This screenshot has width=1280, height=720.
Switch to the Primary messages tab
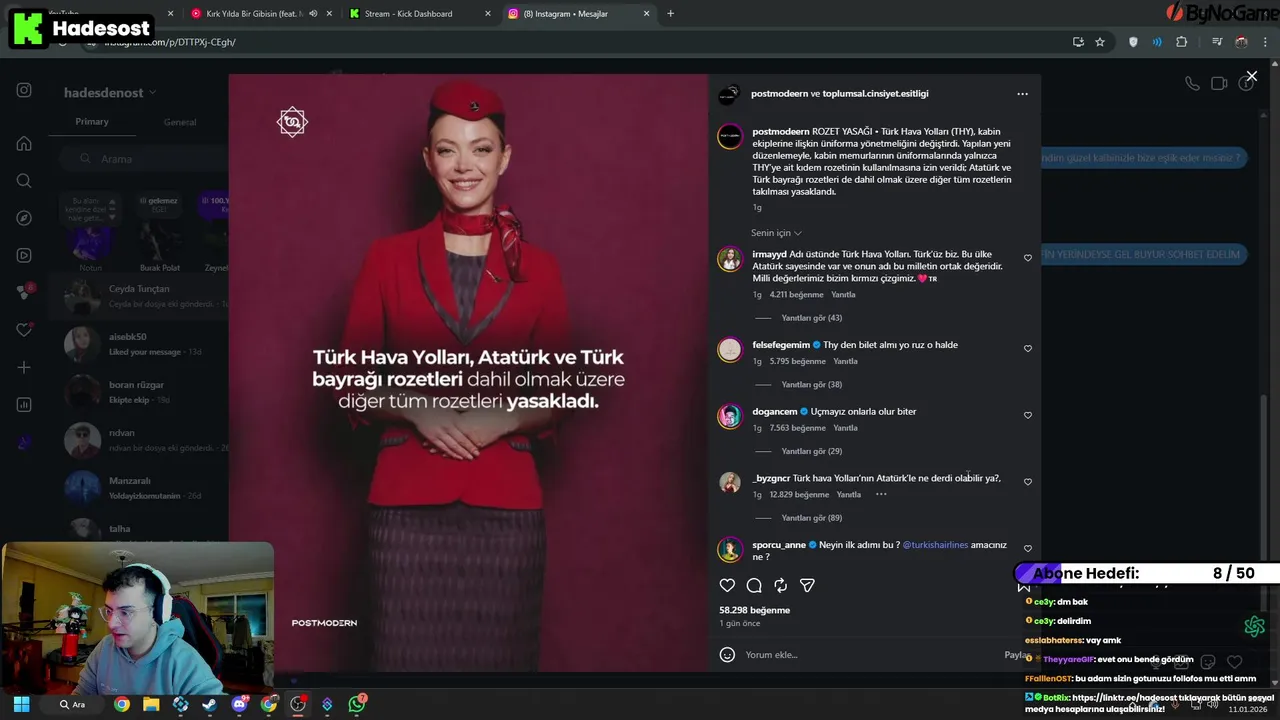(92, 122)
